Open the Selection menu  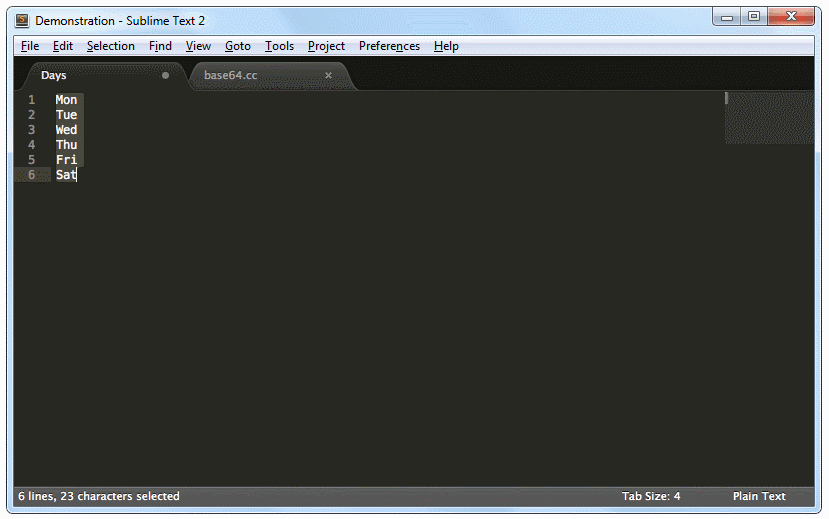pyautogui.click(x=110, y=46)
